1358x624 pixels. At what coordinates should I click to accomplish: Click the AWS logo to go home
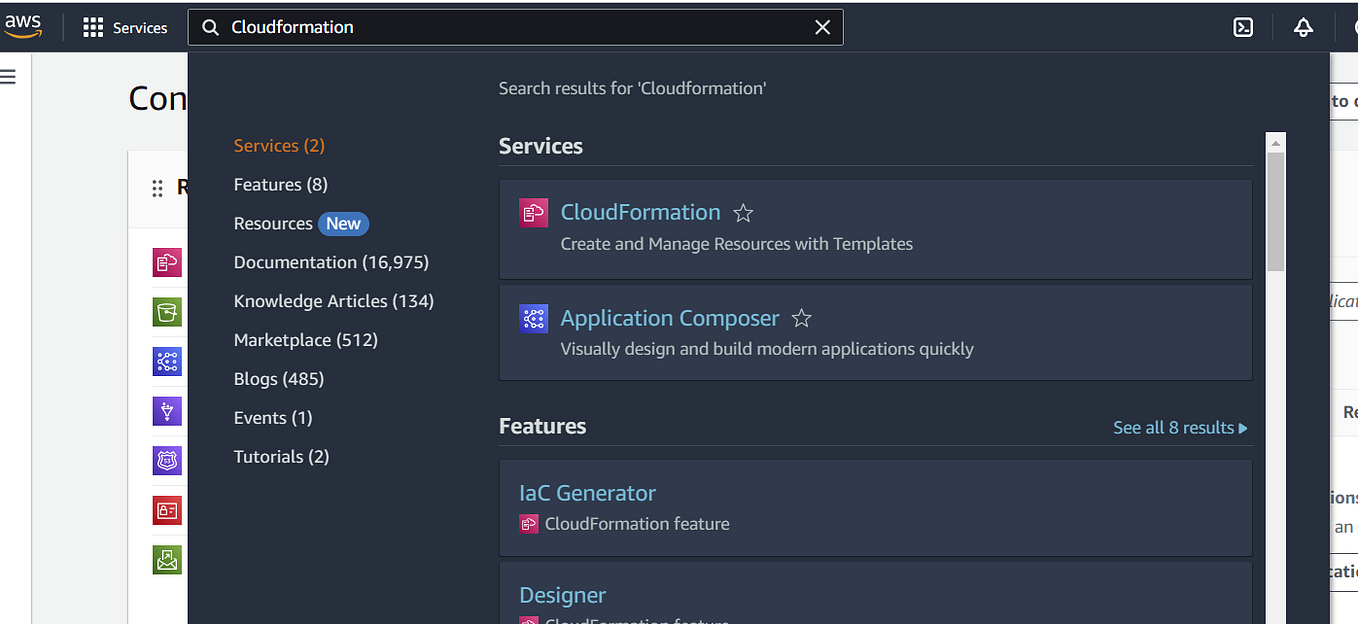[x=22, y=27]
